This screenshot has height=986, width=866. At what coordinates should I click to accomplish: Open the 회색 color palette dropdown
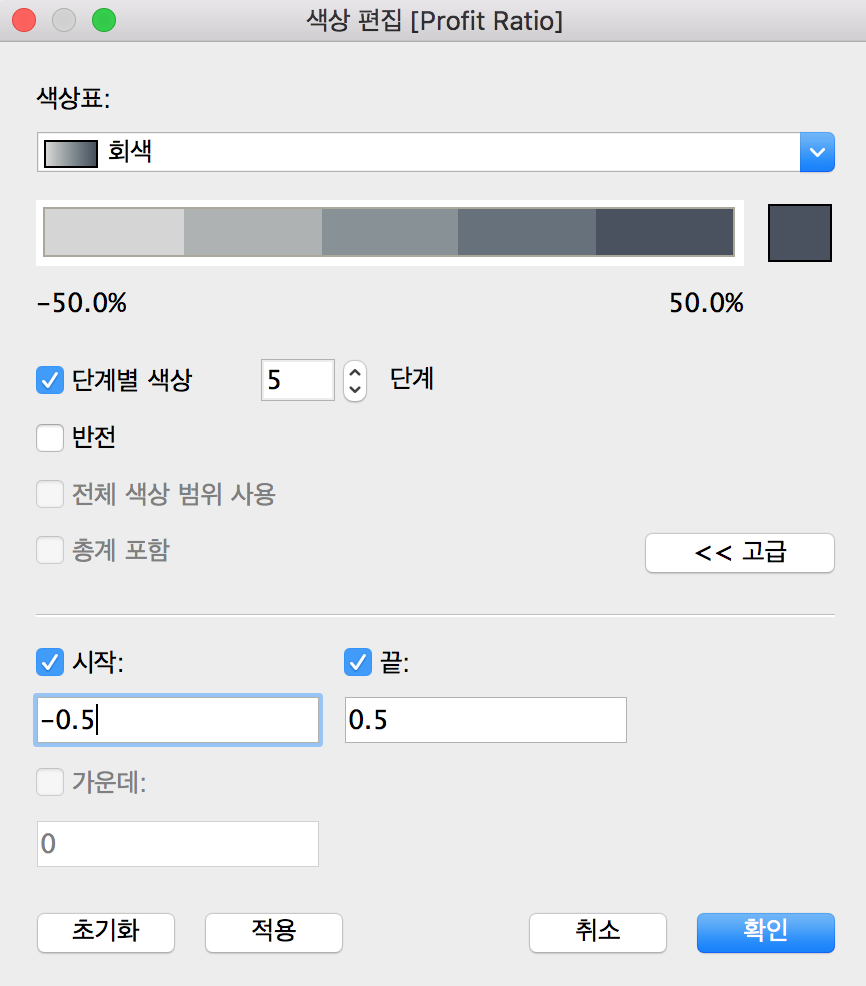point(435,152)
